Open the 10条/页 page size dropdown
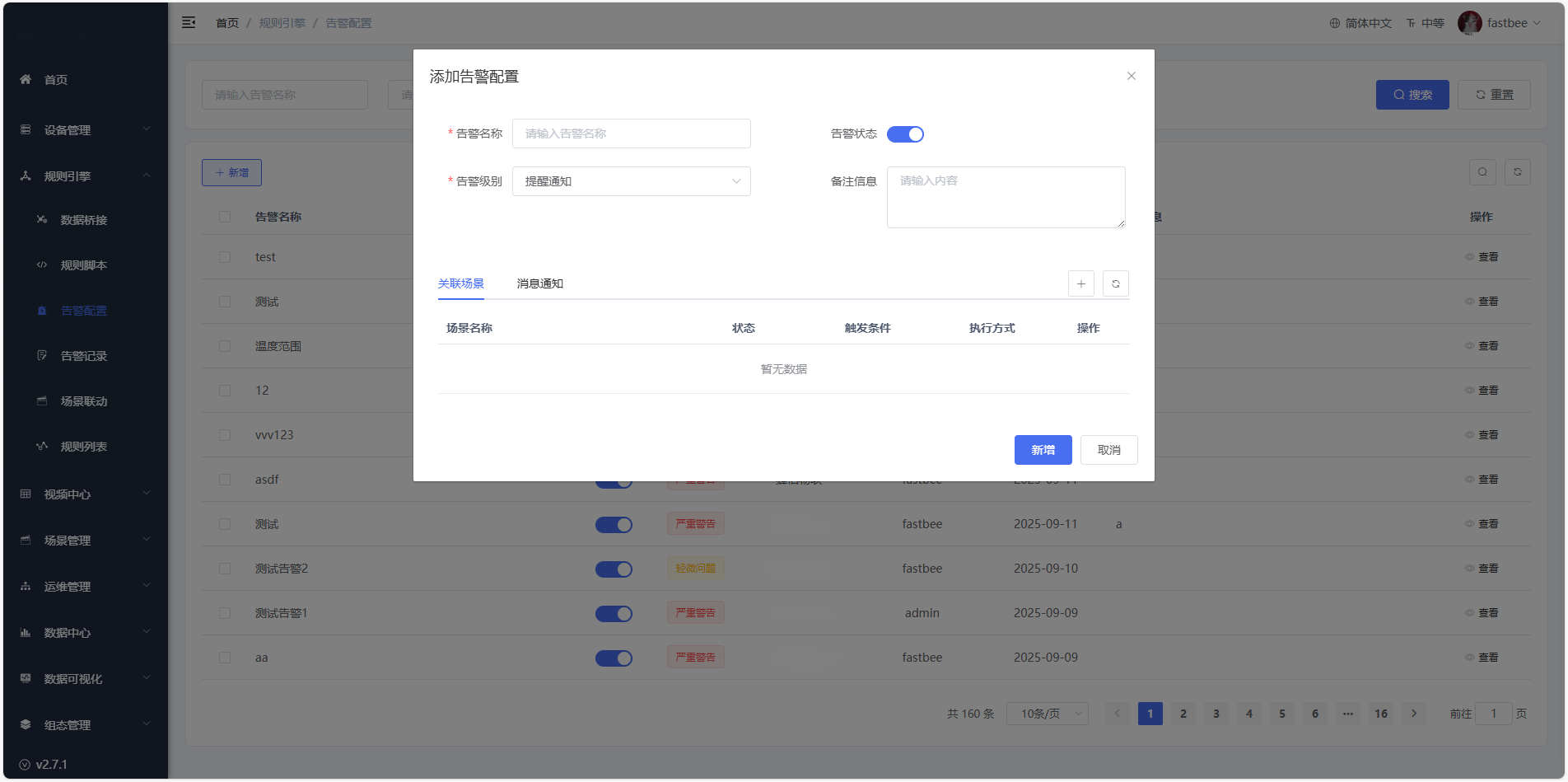 1047,714
